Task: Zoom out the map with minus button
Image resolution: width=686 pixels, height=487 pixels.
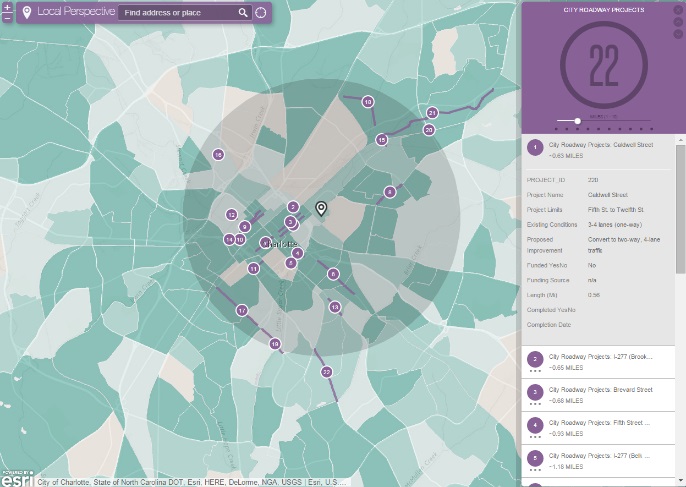Action: pos(7,18)
